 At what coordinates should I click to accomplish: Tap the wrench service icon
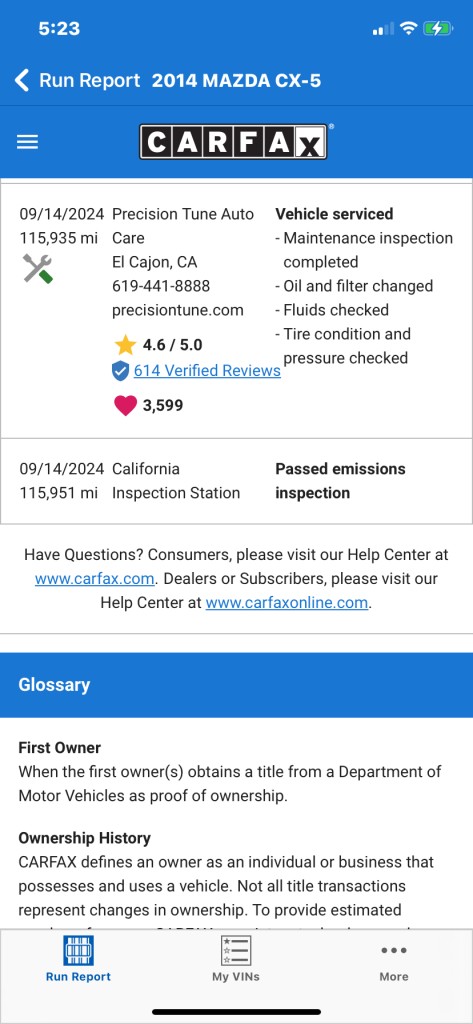coord(37,268)
